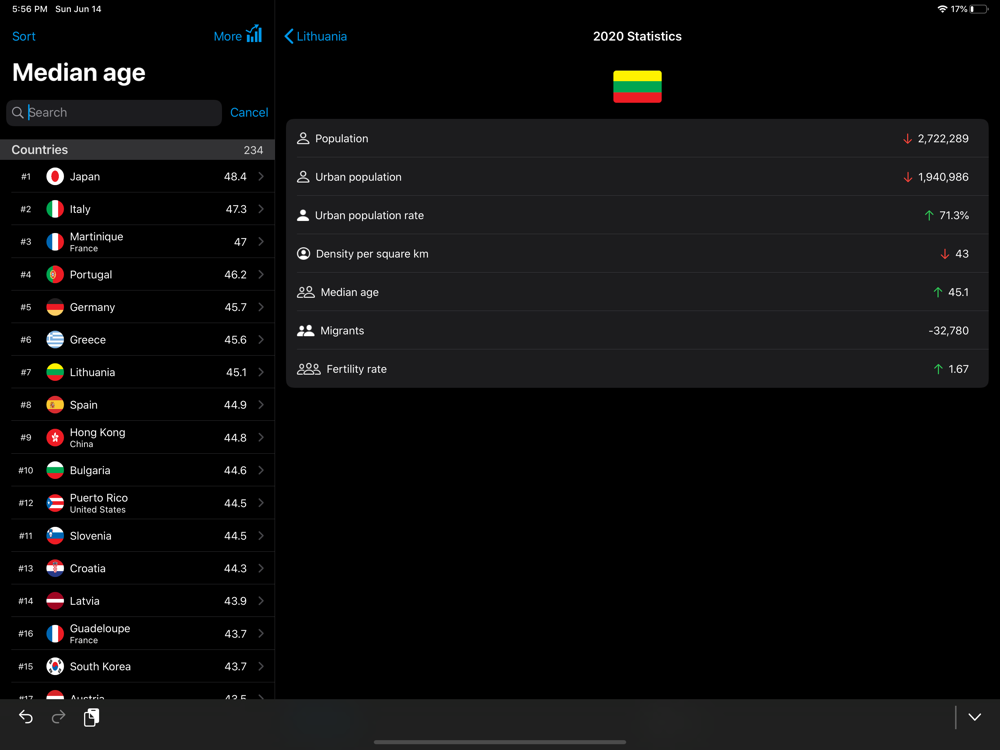
Task: Open the Sort options
Action: pyautogui.click(x=24, y=36)
